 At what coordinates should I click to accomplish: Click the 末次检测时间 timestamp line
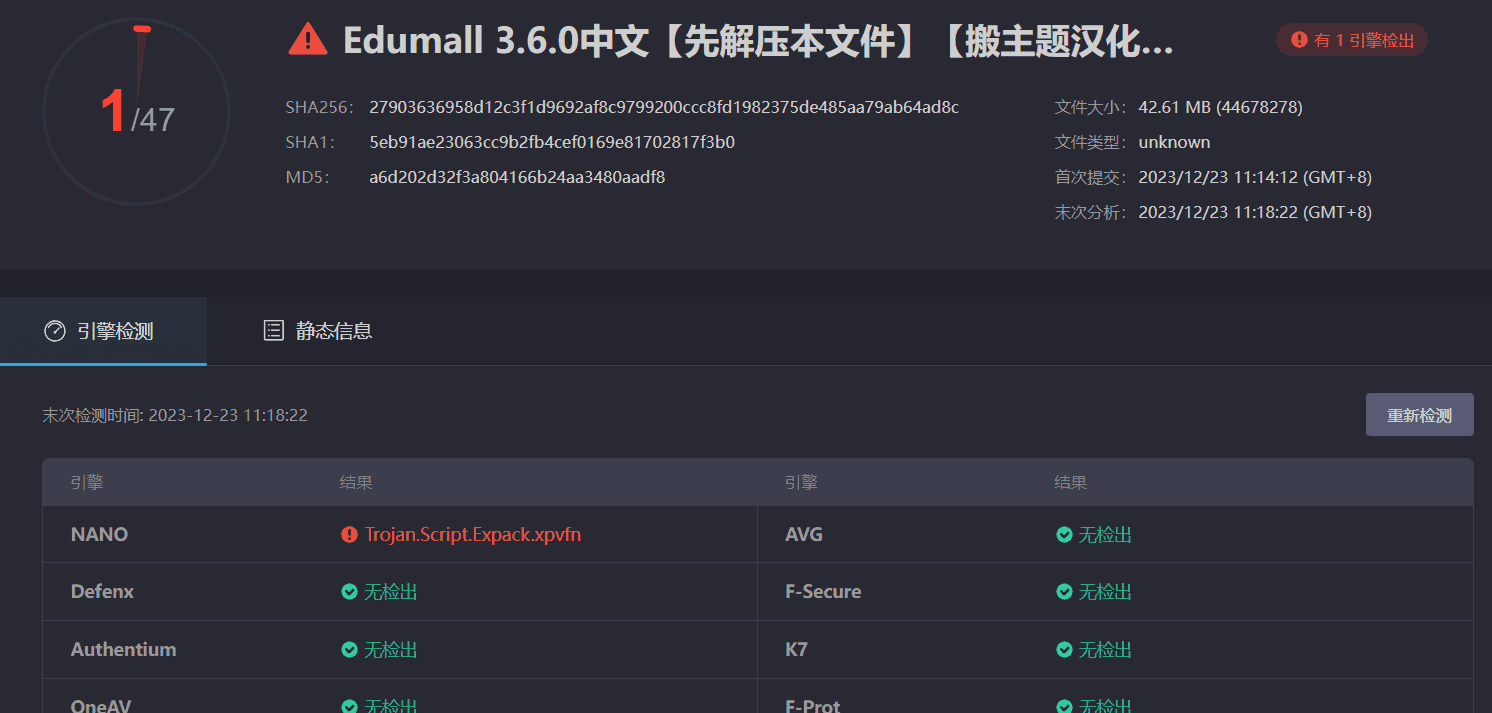pyautogui.click(x=175, y=415)
